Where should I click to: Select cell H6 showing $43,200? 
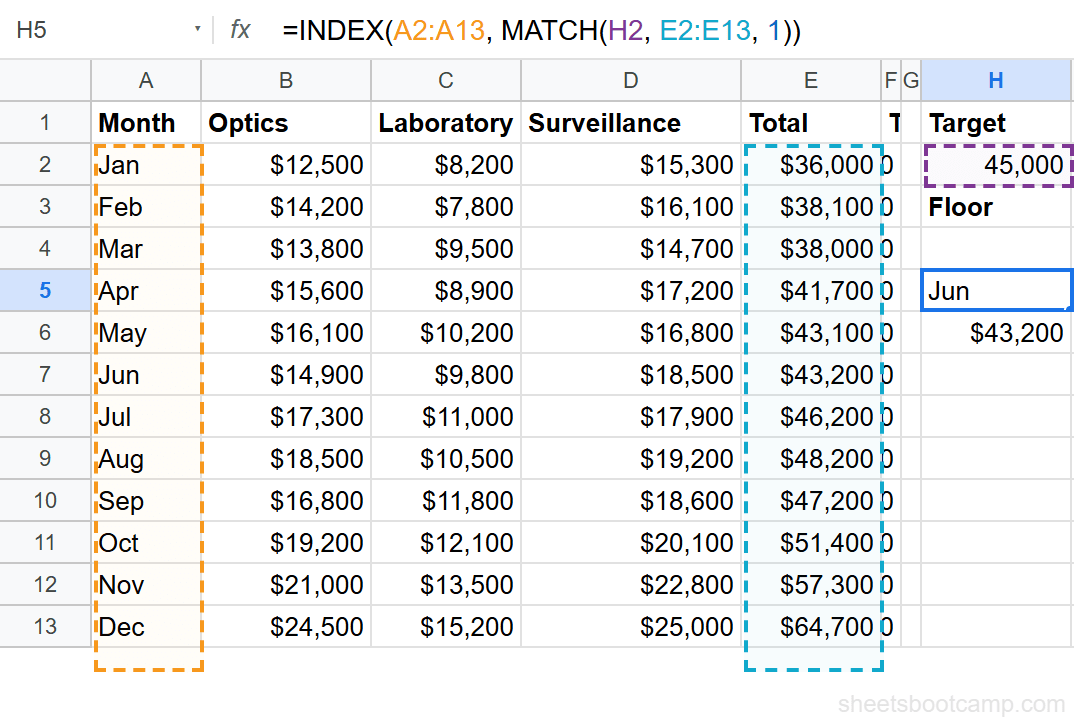coord(996,332)
